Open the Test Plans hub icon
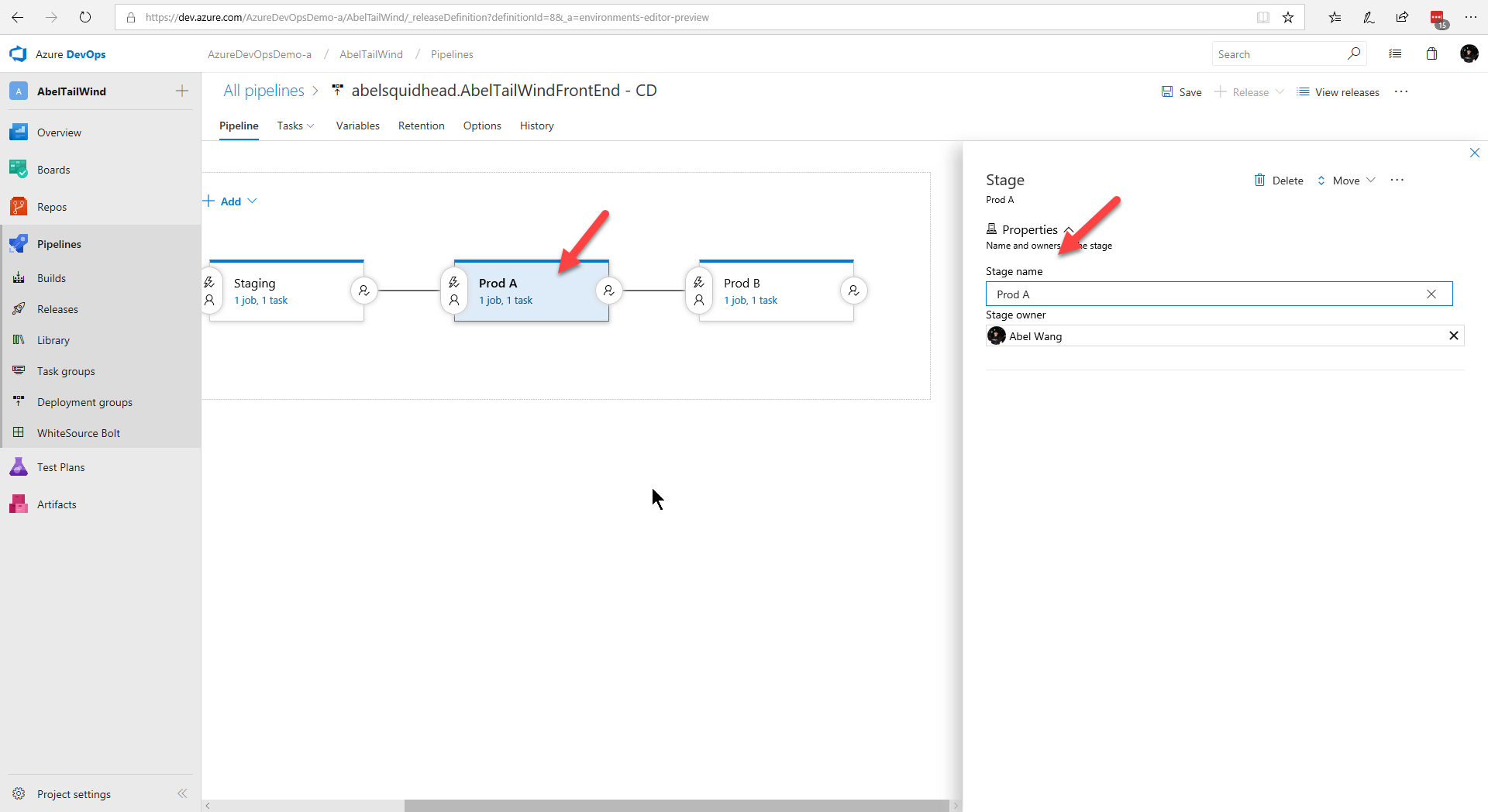The image size is (1488, 812). tap(19, 467)
